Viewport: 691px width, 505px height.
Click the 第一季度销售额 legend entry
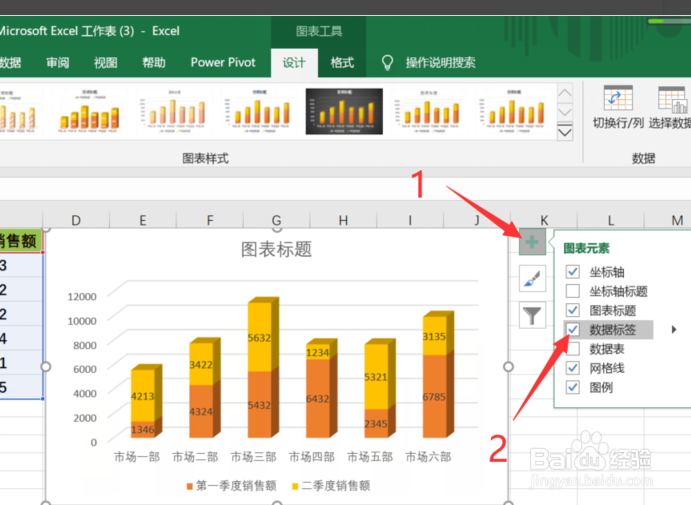(231, 486)
